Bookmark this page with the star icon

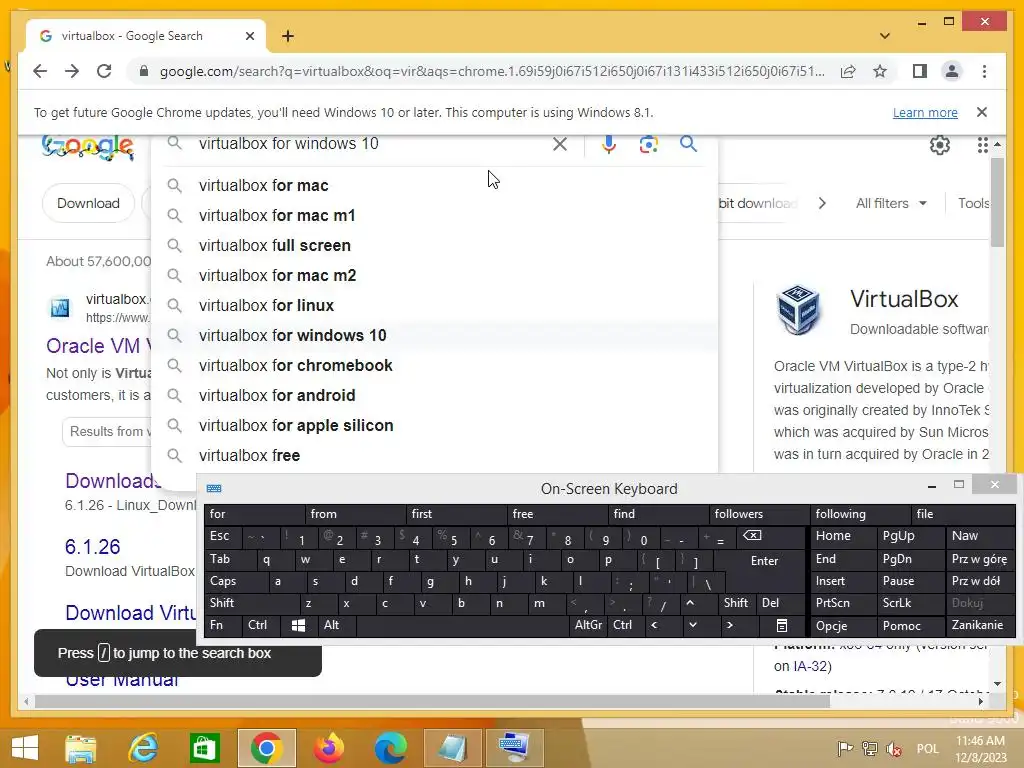880,71
